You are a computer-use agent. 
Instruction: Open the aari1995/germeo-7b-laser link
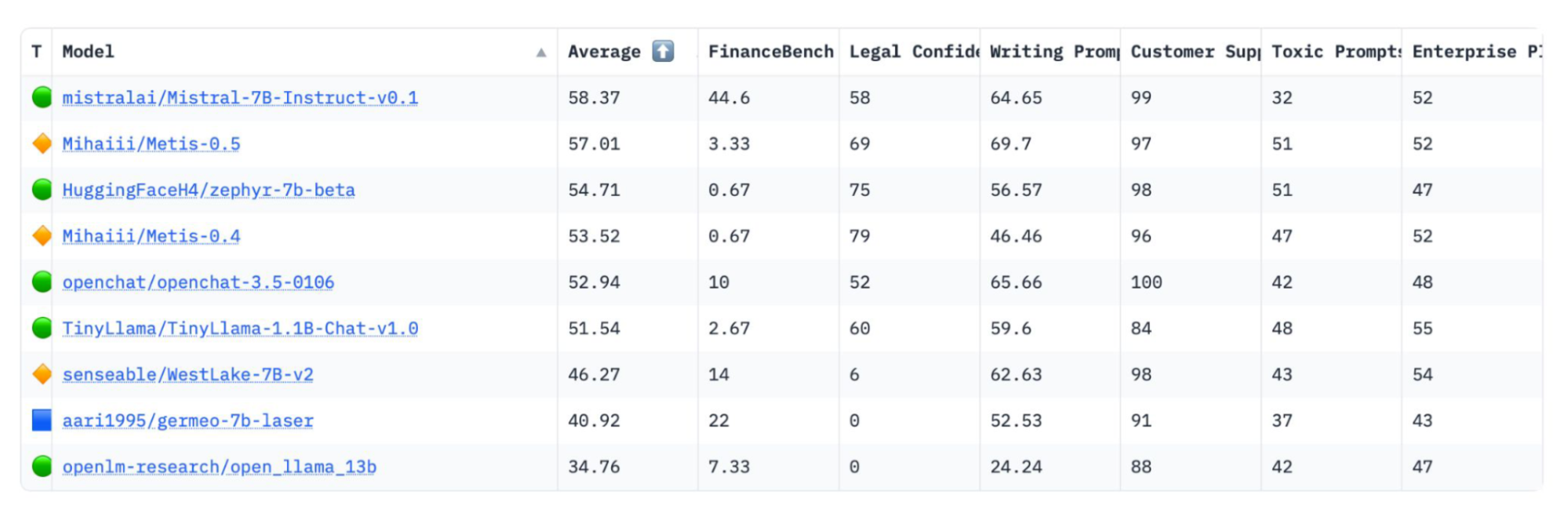pos(188,421)
